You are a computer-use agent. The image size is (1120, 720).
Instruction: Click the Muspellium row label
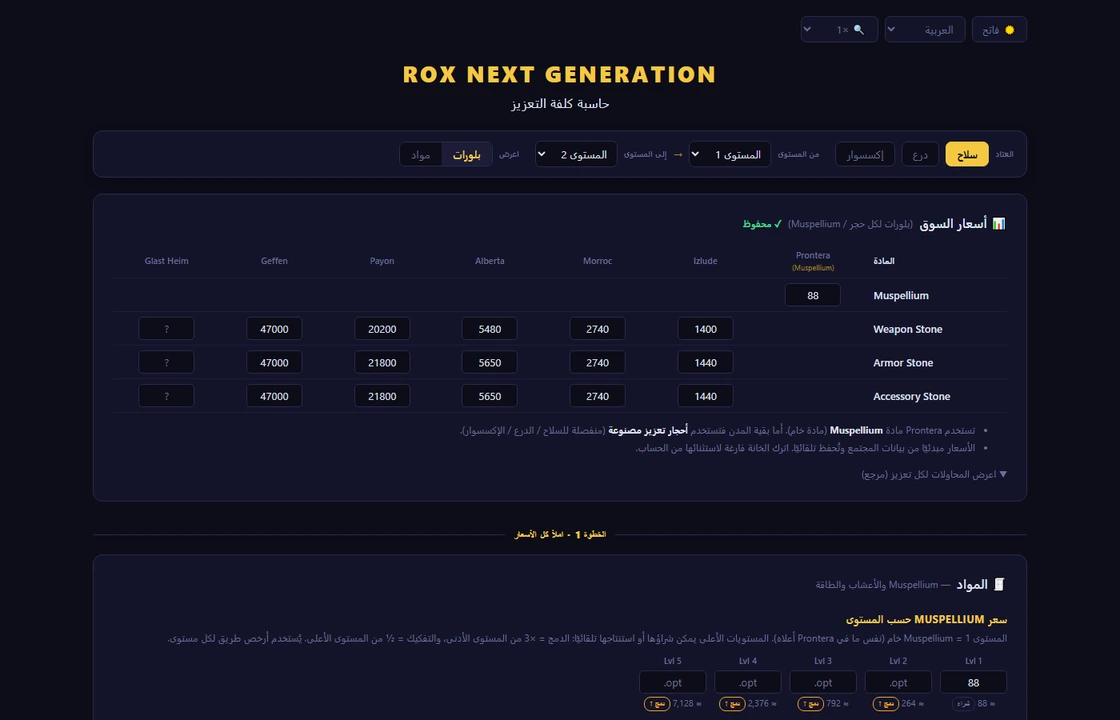click(901, 296)
